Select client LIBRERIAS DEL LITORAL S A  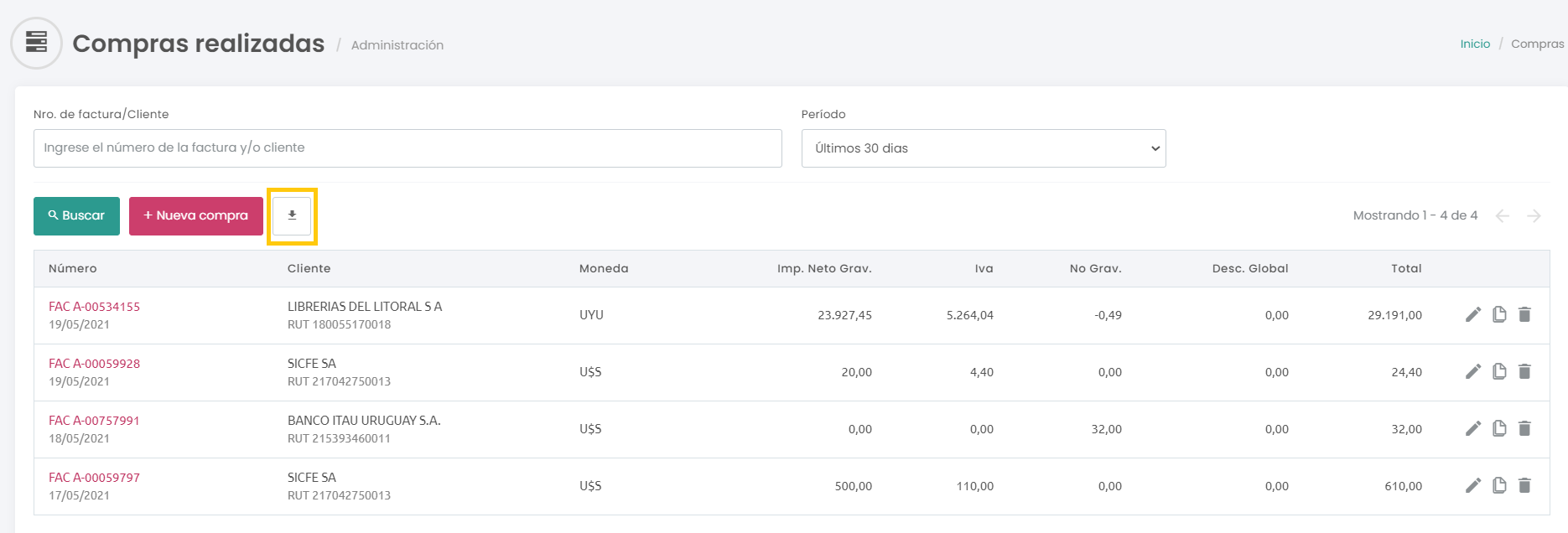pyautogui.click(x=365, y=307)
